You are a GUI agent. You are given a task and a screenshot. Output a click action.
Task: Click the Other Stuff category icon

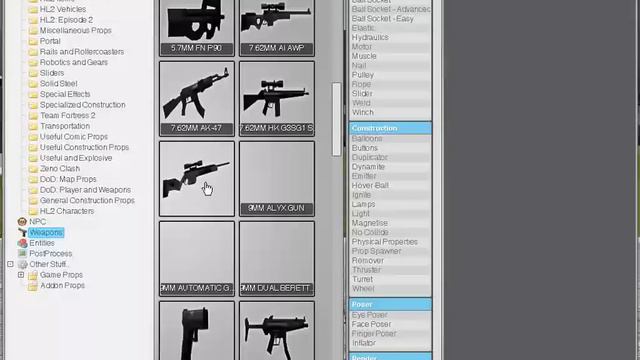[x=22, y=264]
